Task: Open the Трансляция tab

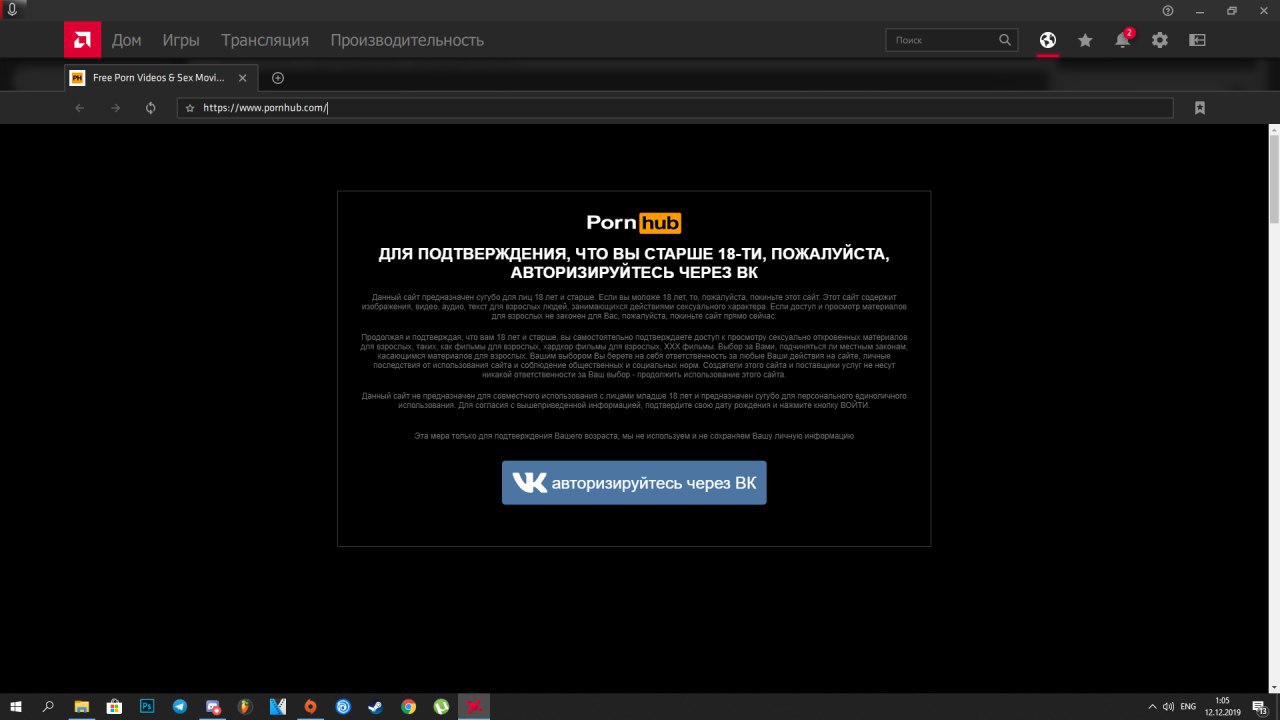Action: pyautogui.click(x=265, y=40)
